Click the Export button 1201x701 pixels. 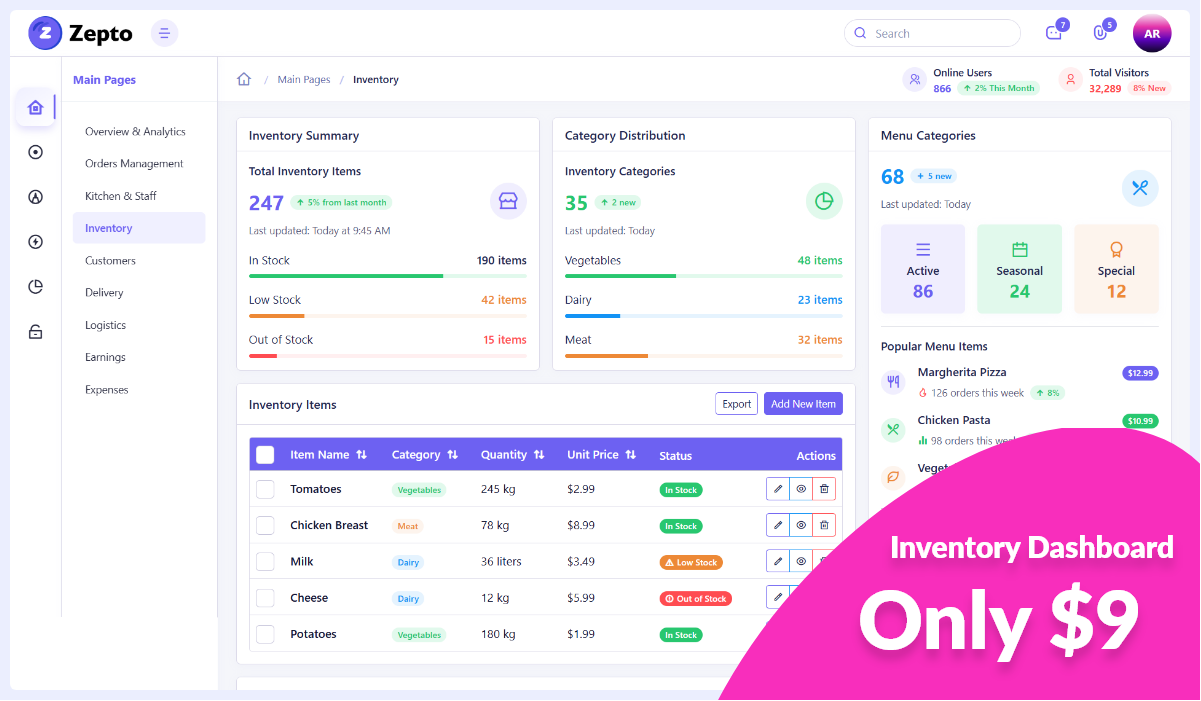click(736, 403)
